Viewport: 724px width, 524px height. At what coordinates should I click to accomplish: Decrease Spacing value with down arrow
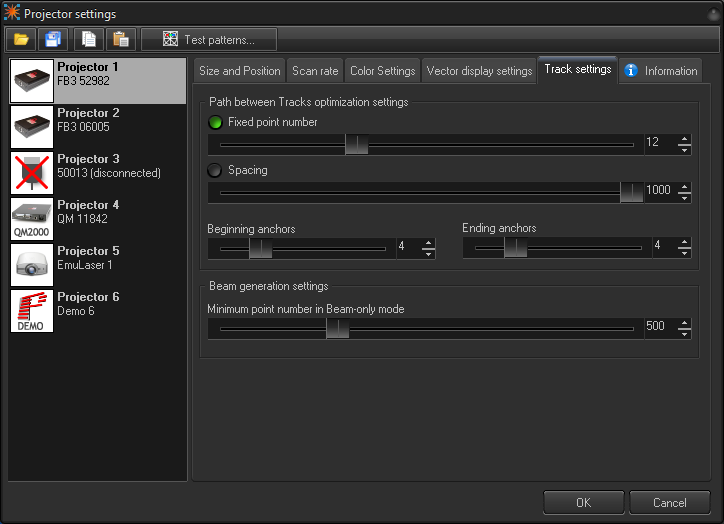tap(684, 197)
